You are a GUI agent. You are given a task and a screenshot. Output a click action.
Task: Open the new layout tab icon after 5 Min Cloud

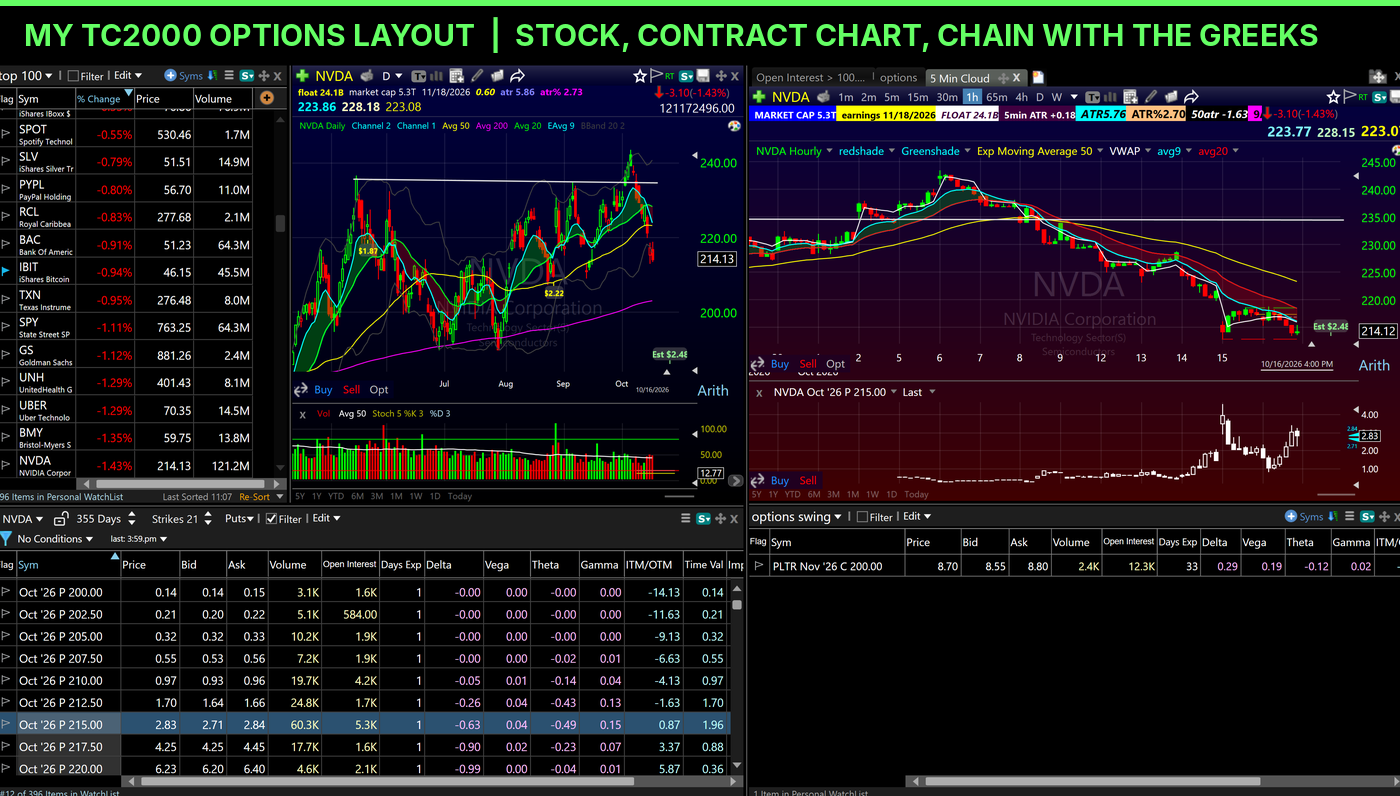coord(1039,77)
